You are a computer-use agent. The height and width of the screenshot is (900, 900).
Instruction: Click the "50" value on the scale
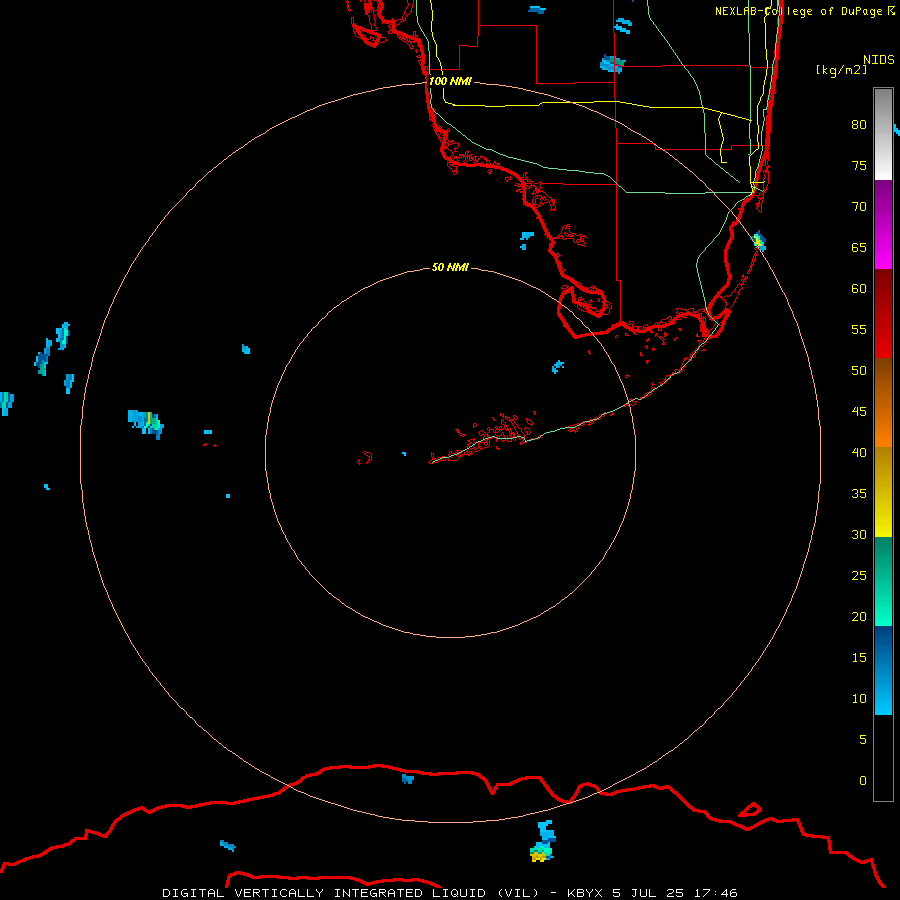coord(859,371)
